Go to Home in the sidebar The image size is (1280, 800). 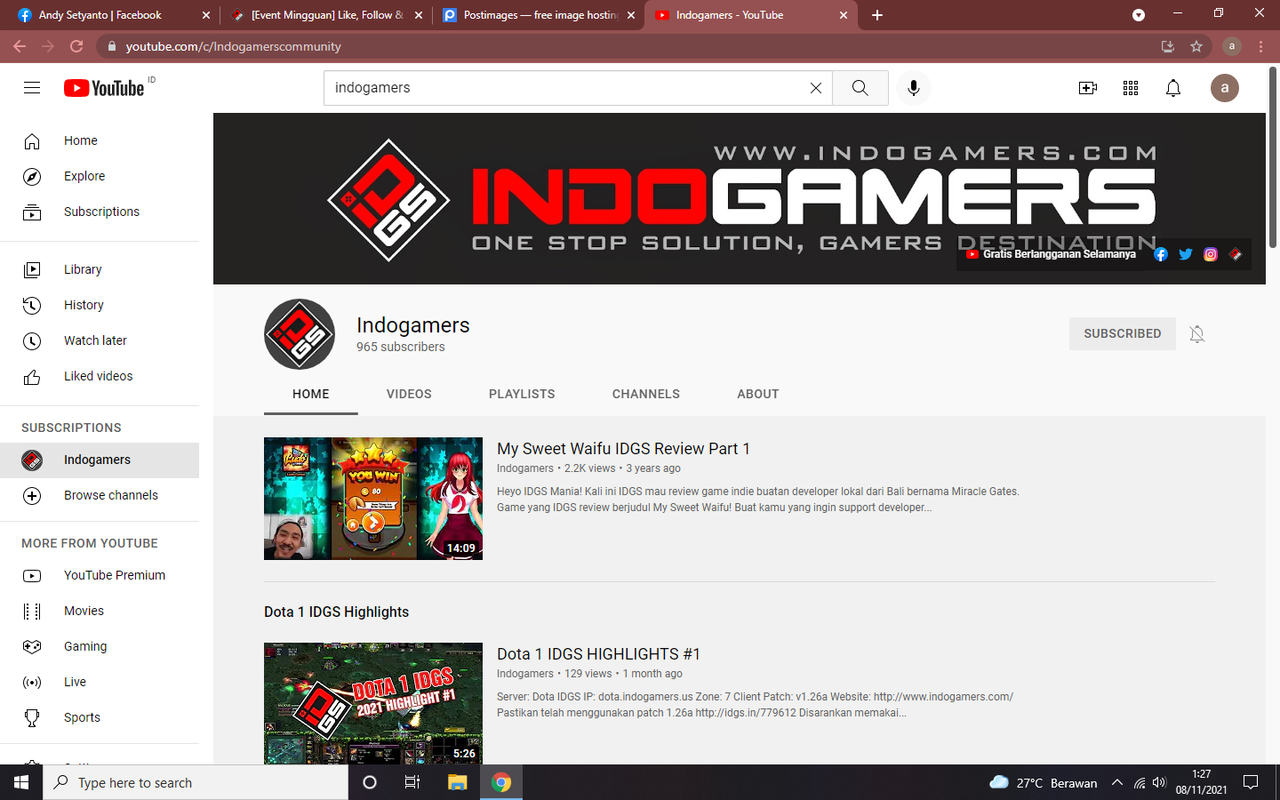(100, 141)
